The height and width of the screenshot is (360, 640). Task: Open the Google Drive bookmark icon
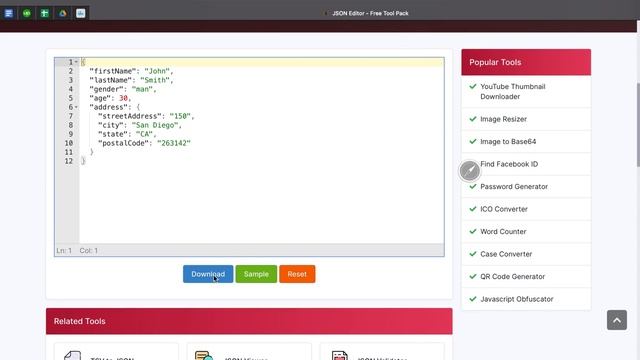[62, 13]
